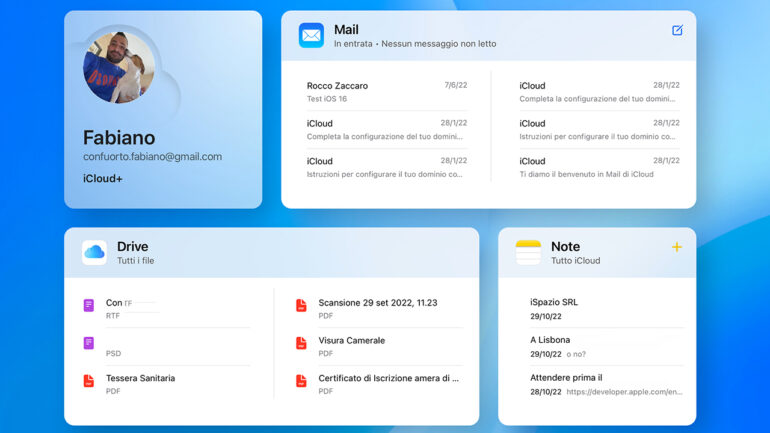Screen dimensions: 770x433
Task: Click the Mail title heading
Action: (x=346, y=30)
